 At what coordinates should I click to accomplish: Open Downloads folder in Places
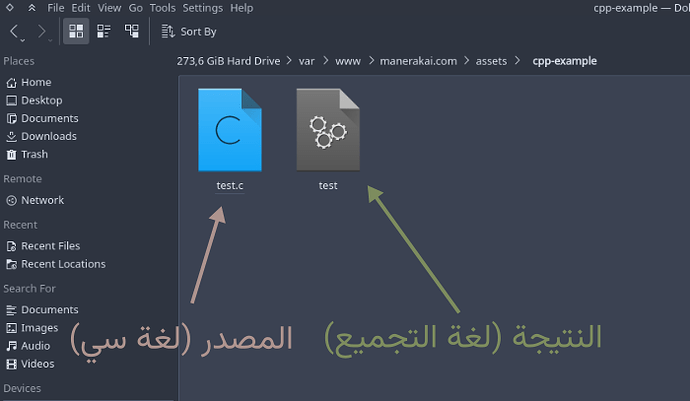click(48, 136)
